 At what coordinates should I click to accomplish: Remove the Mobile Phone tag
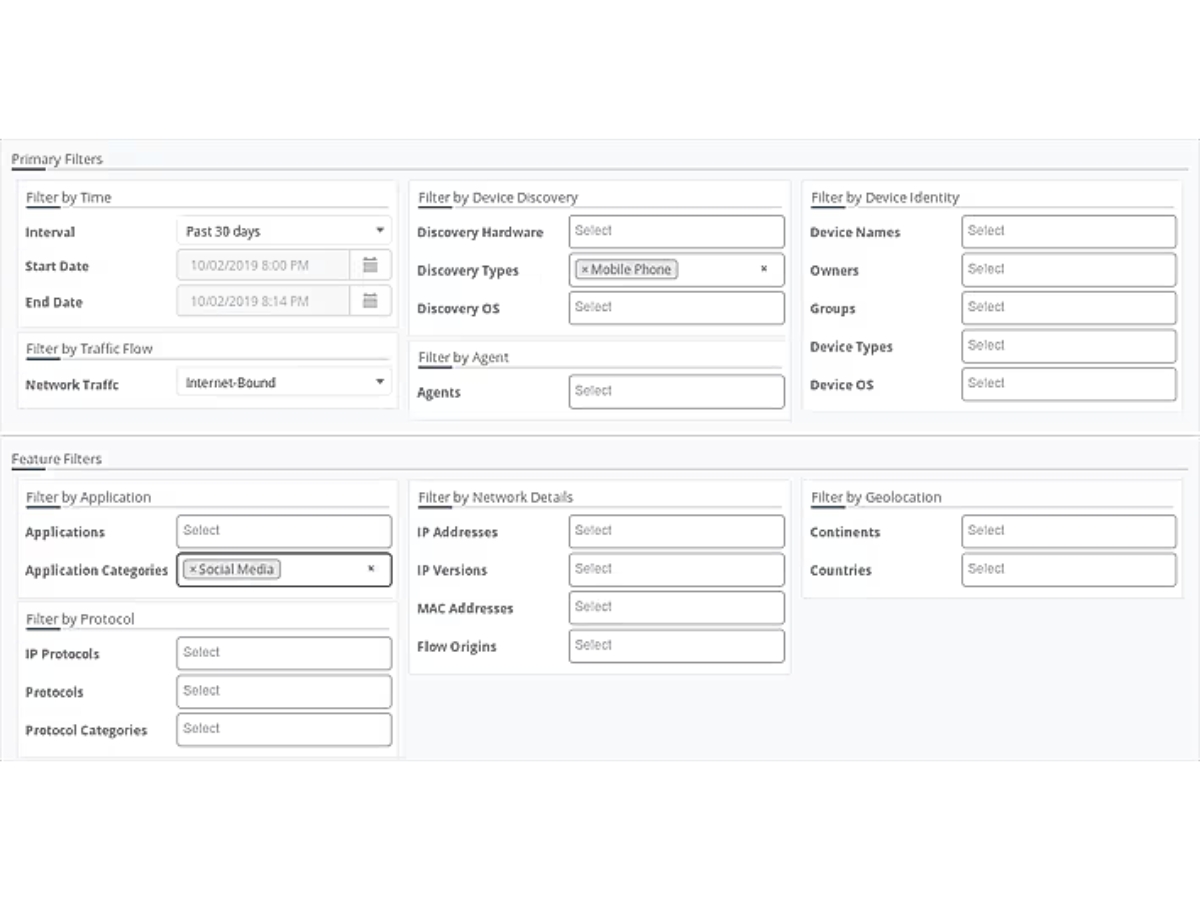click(x=585, y=270)
